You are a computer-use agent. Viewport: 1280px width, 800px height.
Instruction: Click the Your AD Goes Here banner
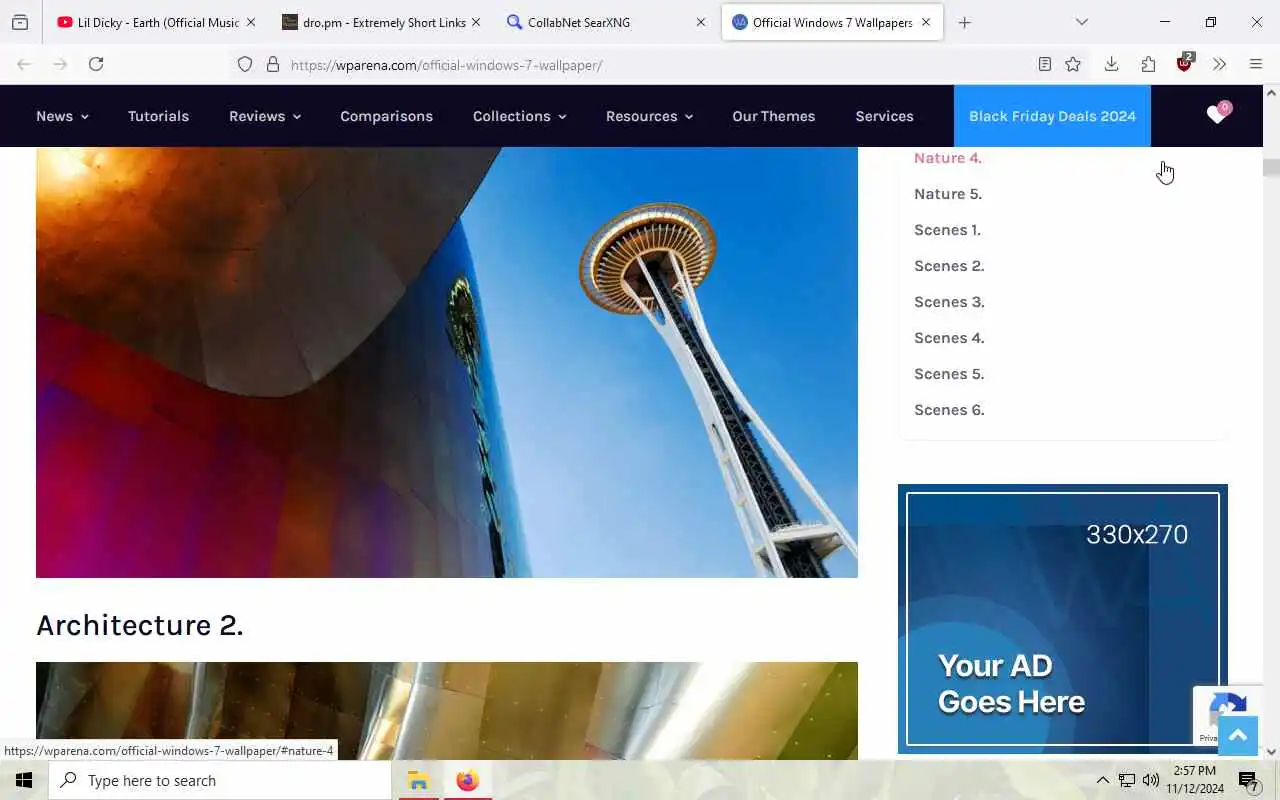(1063, 619)
